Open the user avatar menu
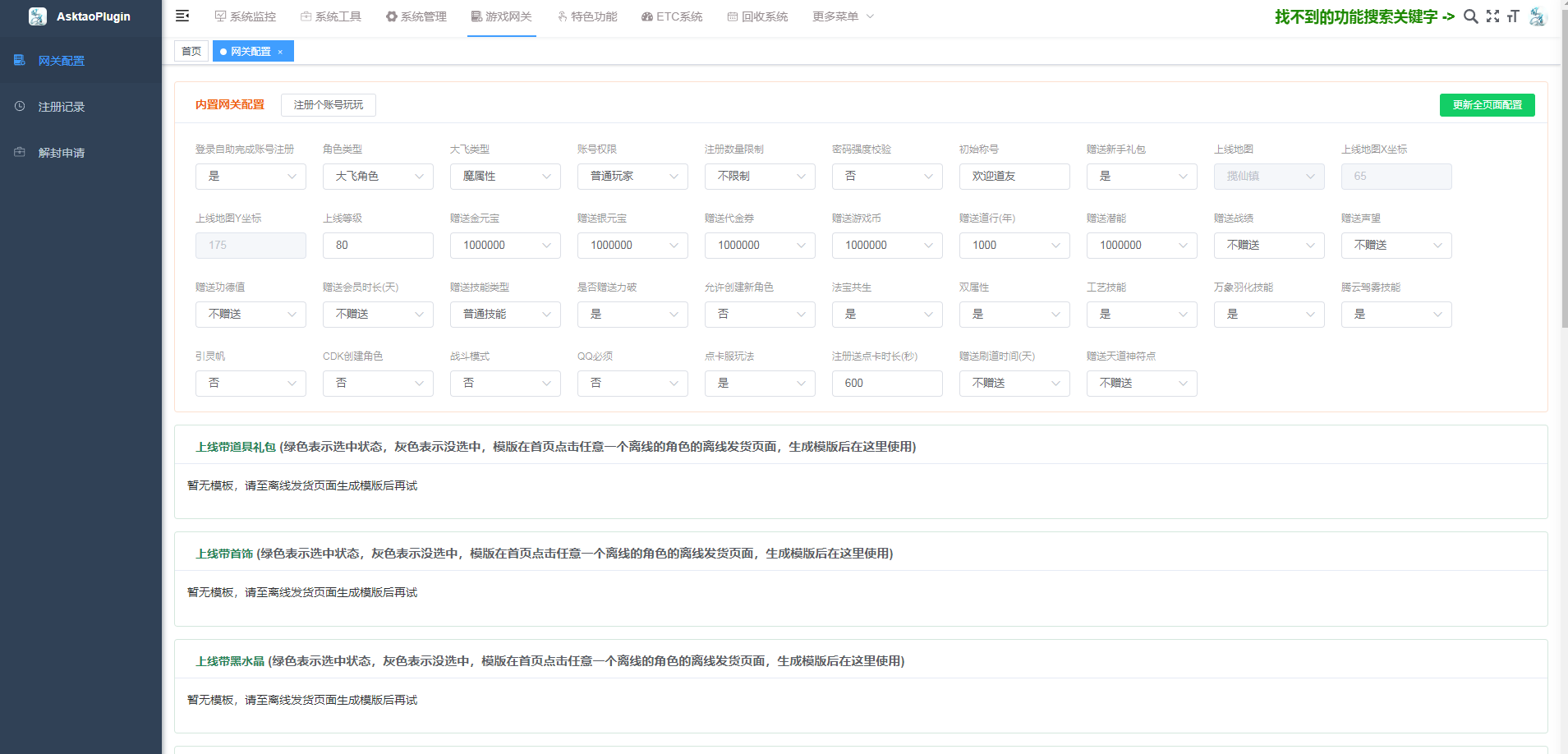The width and height of the screenshot is (1568, 754). 1538,16
